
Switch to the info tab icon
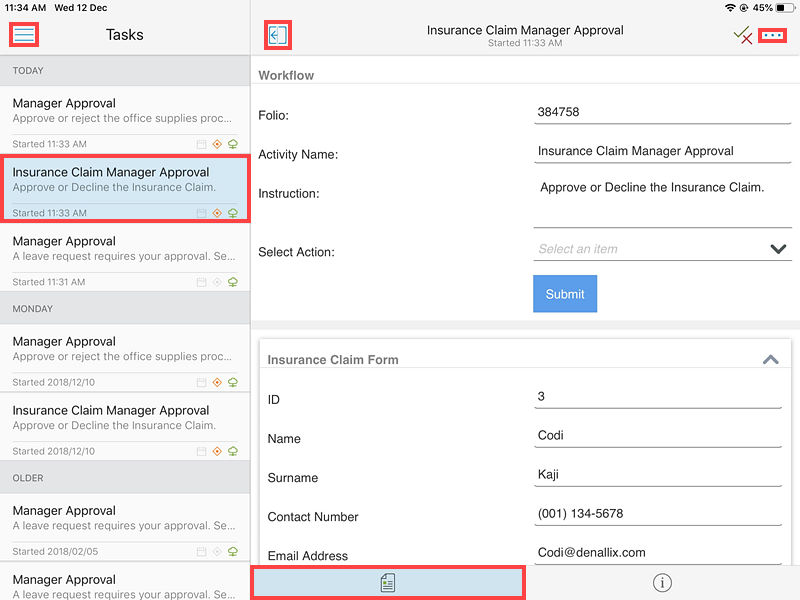[662, 583]
